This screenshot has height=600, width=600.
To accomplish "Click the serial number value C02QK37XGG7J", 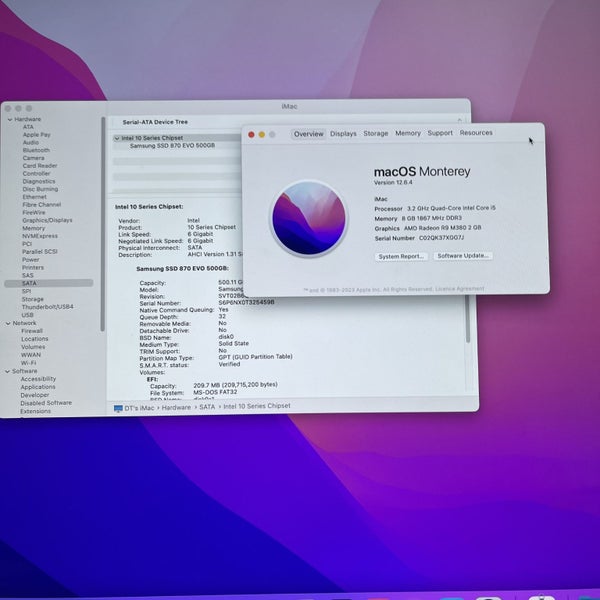I will (x=441, y=238).
